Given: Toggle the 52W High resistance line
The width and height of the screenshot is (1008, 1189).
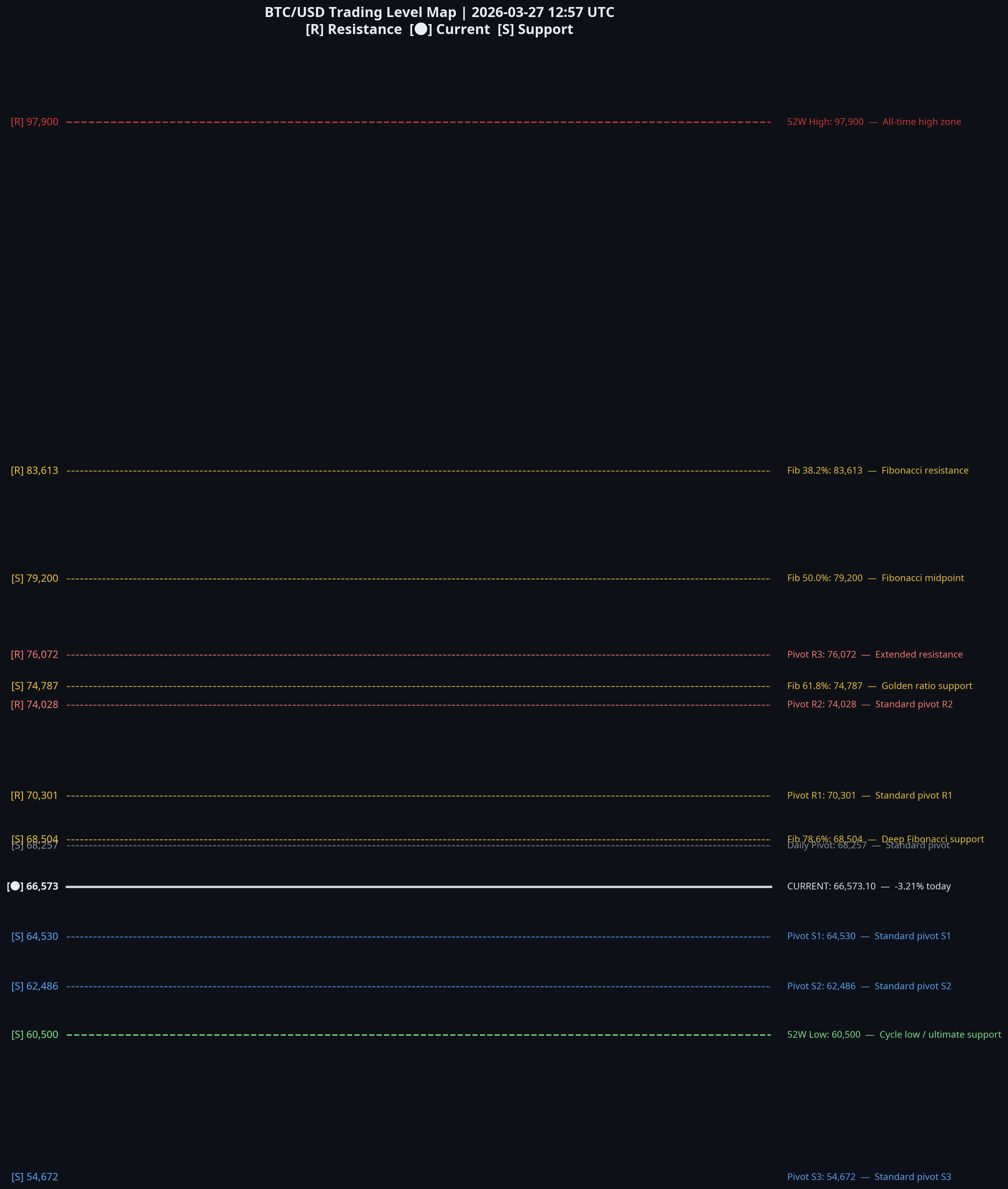Looking at the screenshot, I should coord(420,122).
